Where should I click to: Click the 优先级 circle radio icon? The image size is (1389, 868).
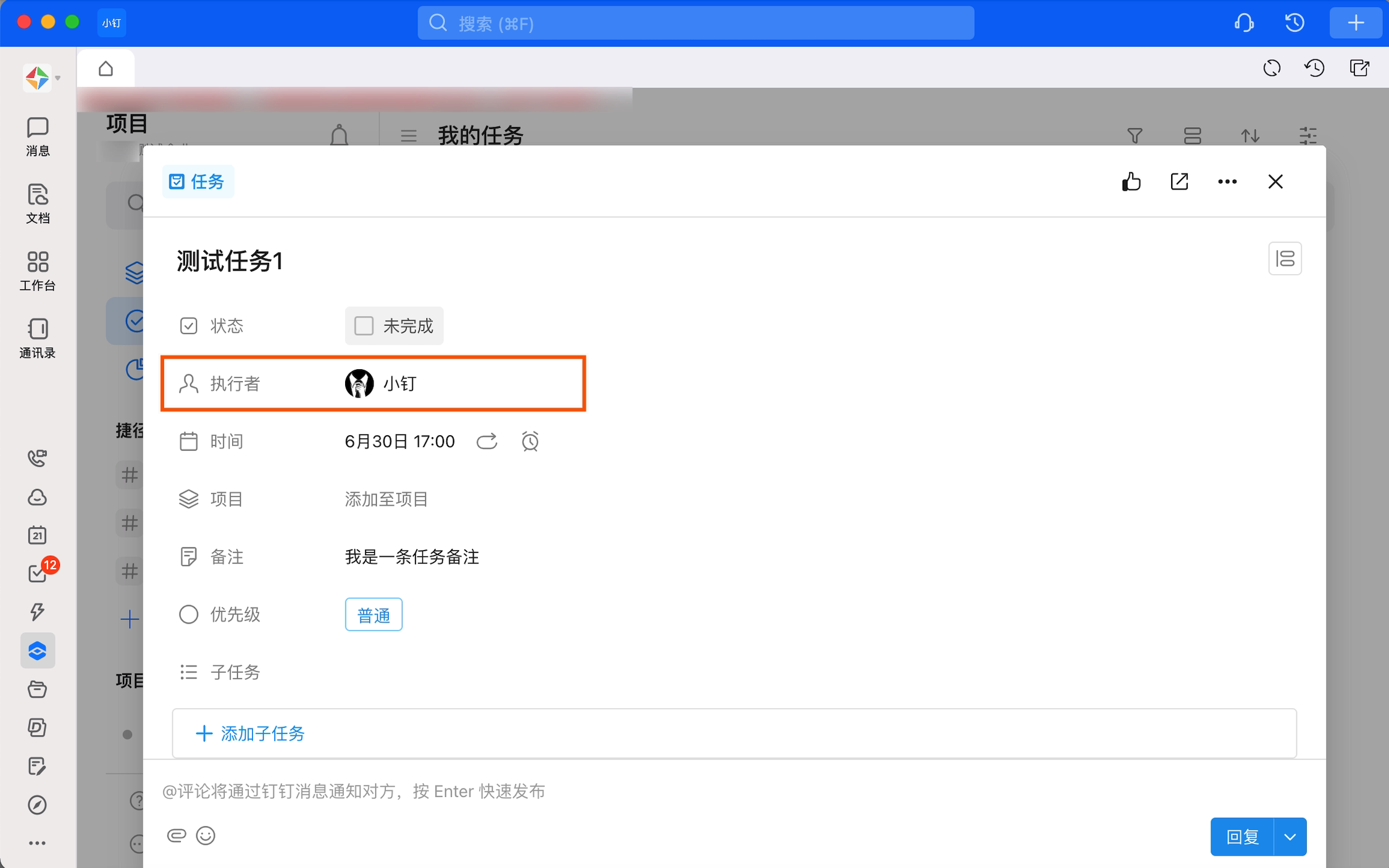coord(188,614)
